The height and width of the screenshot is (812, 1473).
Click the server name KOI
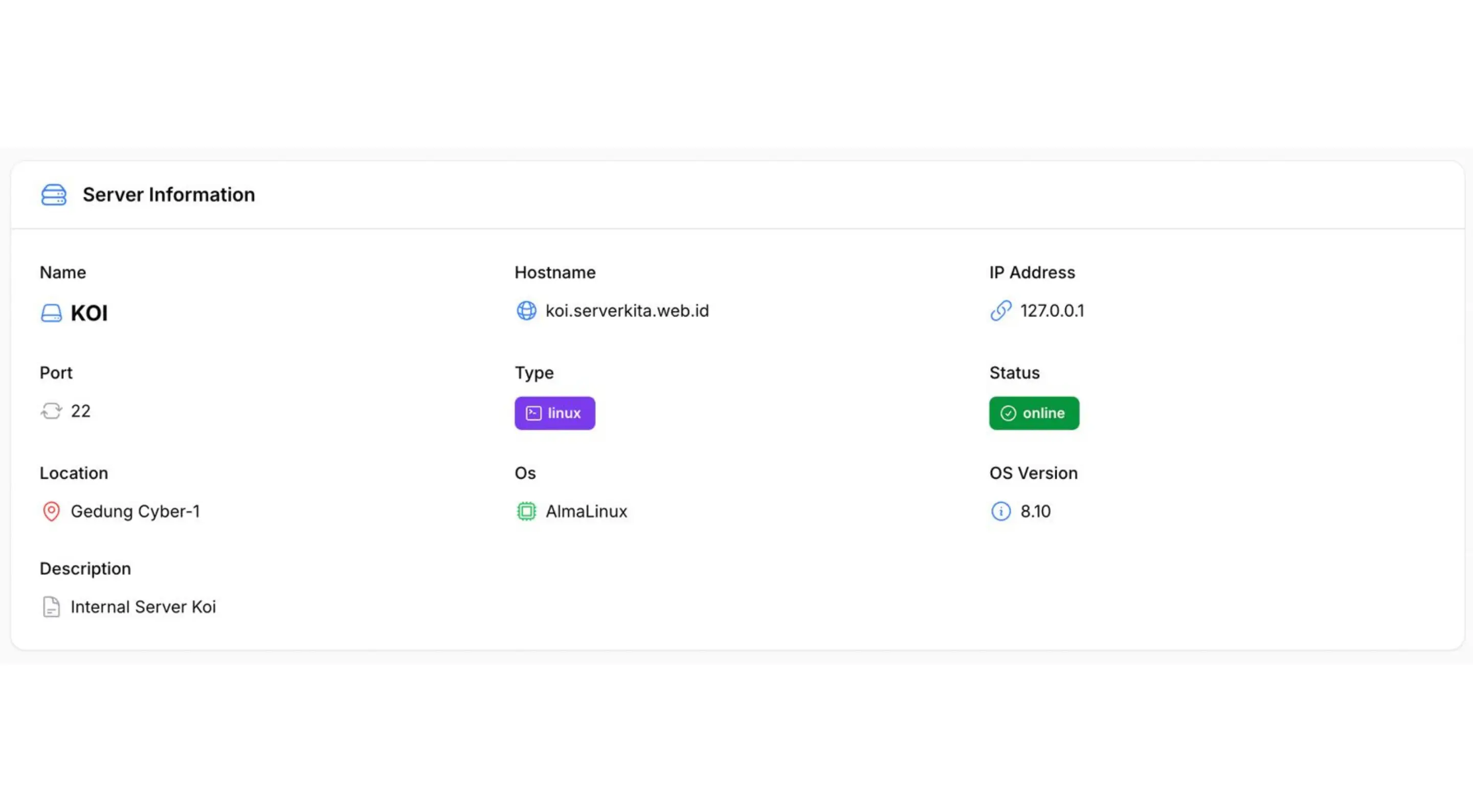coord(89,313)
